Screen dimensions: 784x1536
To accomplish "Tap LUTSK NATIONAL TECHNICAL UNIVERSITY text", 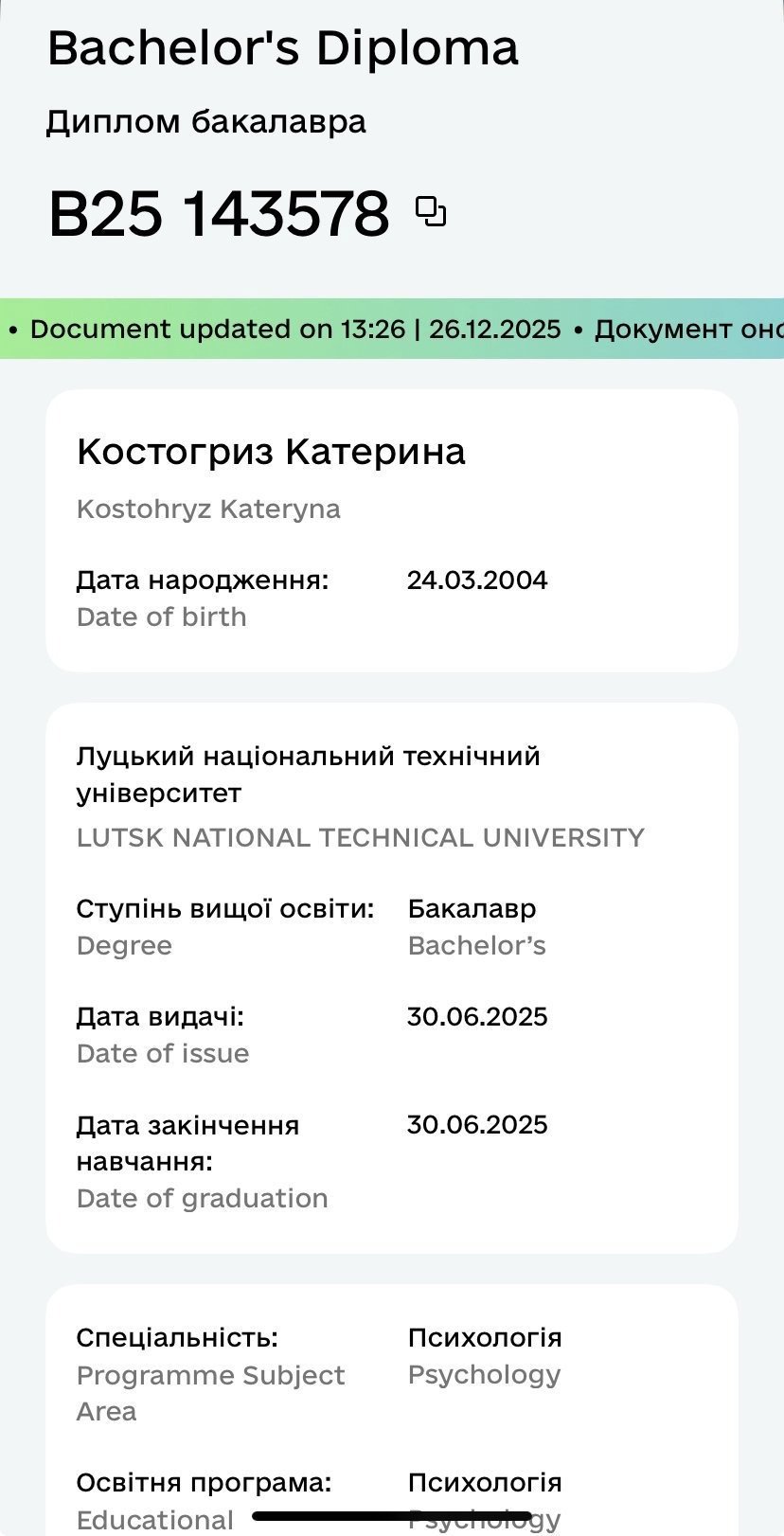I will tap(360, 838).
